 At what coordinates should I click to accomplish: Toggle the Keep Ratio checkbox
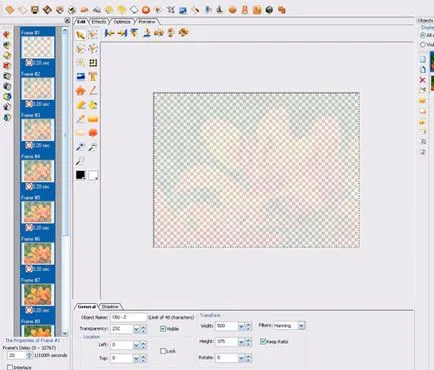pyautogui.click(x=263, y=341)
